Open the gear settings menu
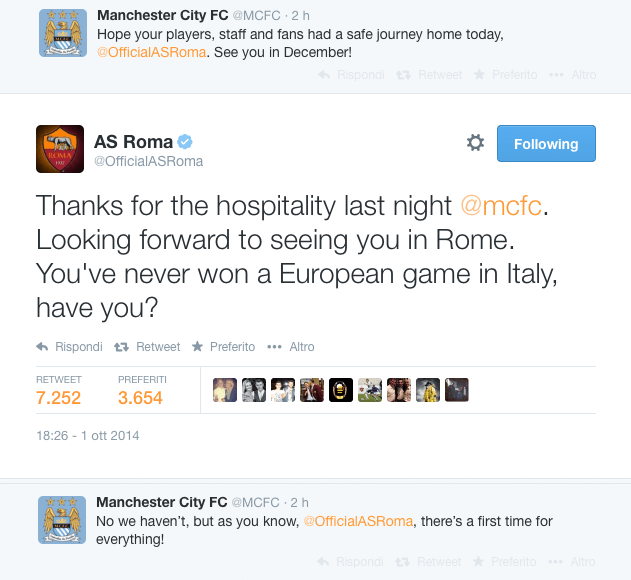The height and width of the screenshot is (580, 631). tap(475, 143)
